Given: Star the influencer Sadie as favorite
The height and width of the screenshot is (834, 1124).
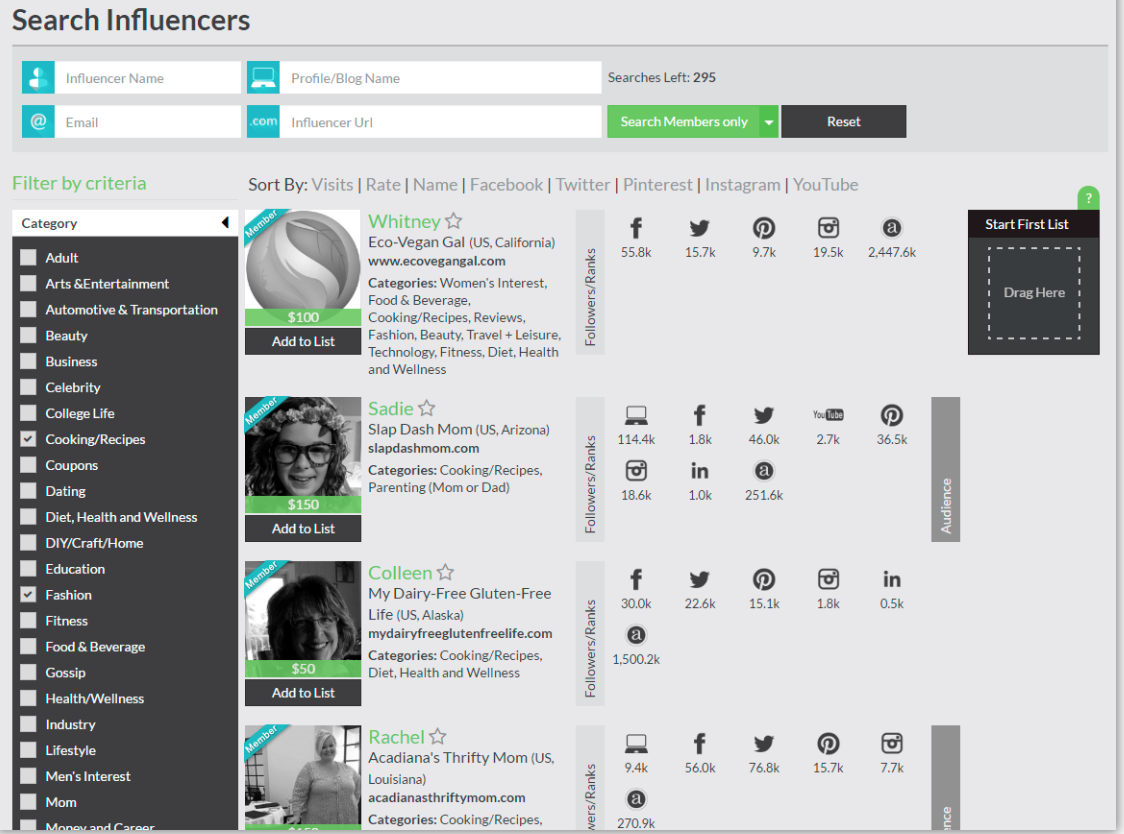Looking at the screenshot, I should [427, 408].
